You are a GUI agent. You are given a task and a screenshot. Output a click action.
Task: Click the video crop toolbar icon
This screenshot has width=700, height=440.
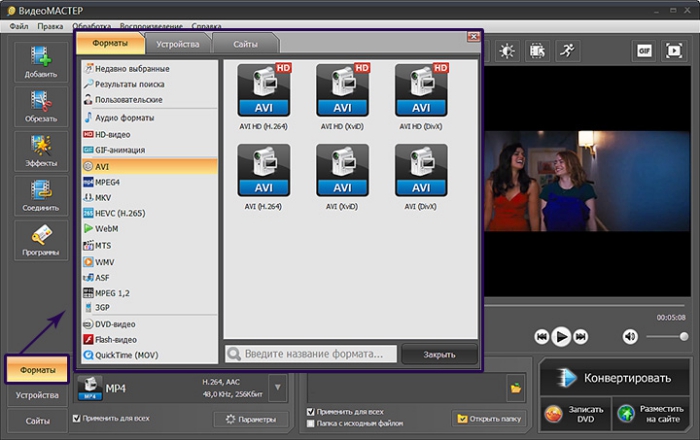pos(537,51)
